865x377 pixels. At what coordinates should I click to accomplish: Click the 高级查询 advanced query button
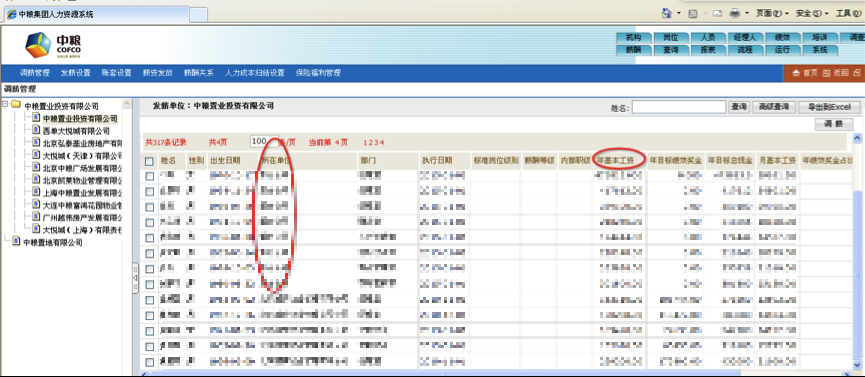click(773, 107)
